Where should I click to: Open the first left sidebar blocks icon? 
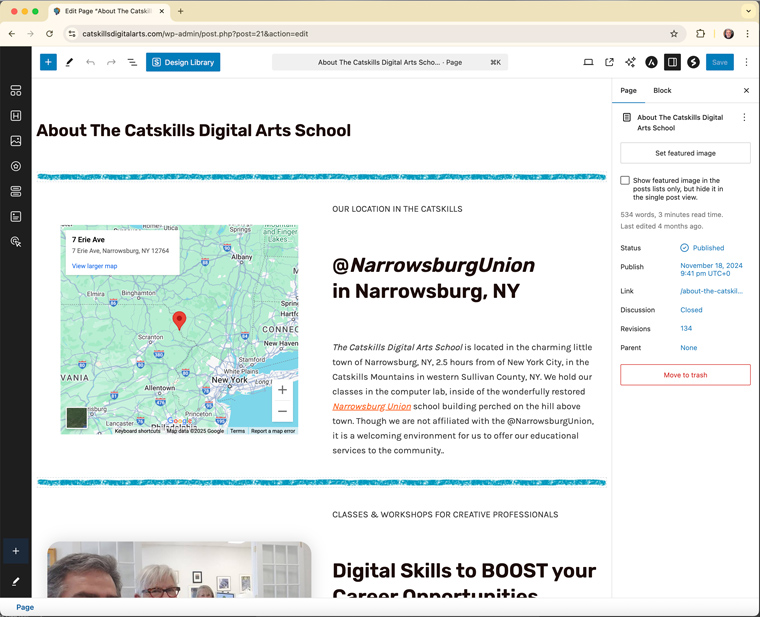click(x=16, y=91)
